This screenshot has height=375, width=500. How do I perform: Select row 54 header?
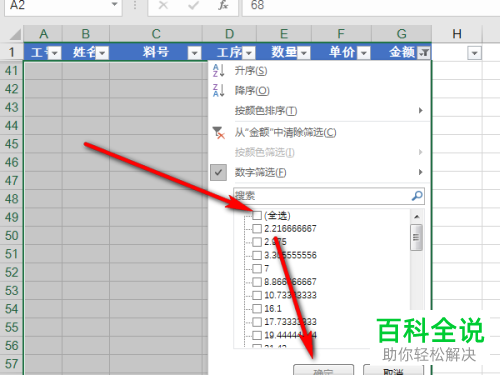point(12,309)
